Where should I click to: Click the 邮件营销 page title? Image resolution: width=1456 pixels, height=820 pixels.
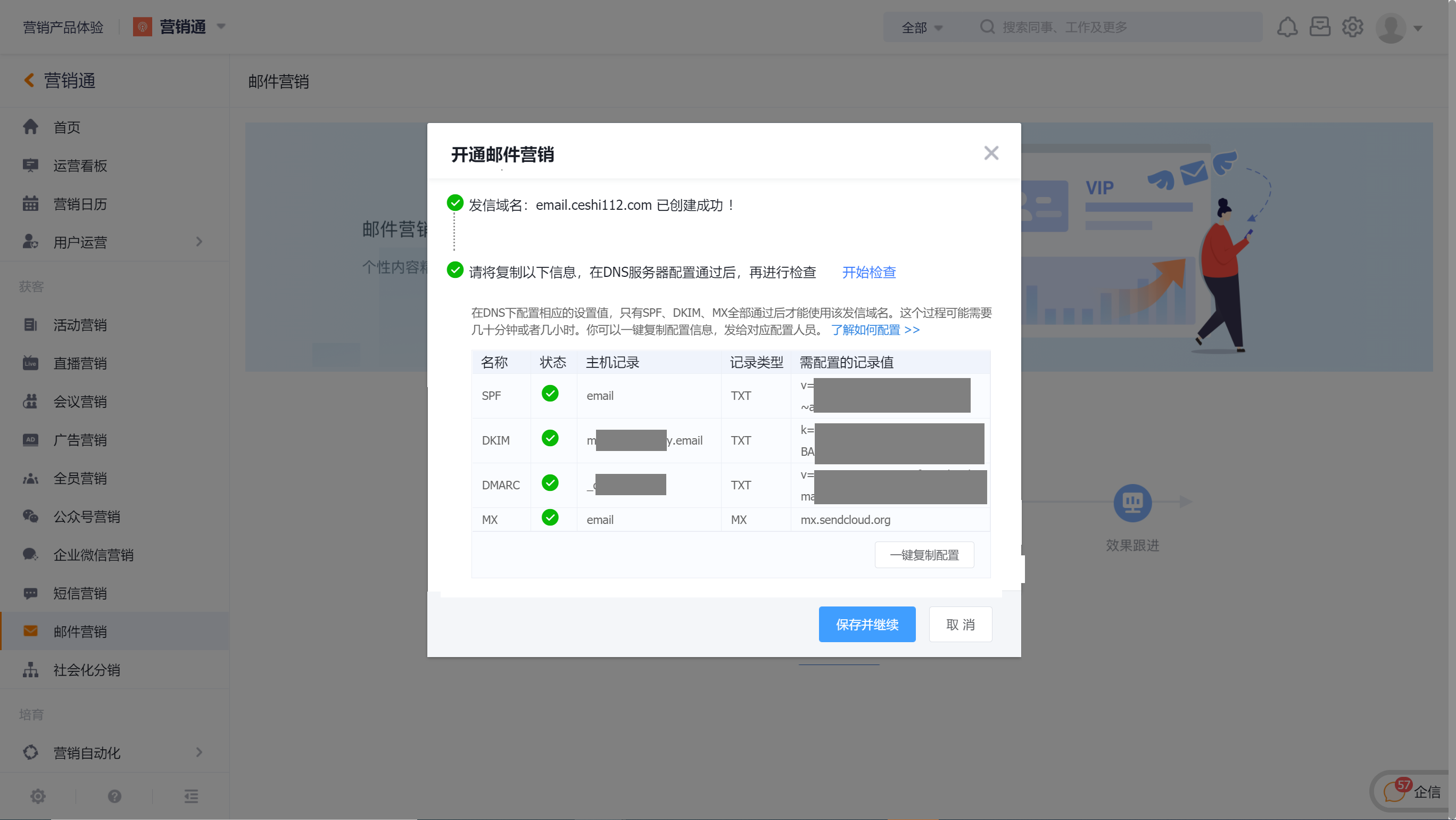[279, 81]
